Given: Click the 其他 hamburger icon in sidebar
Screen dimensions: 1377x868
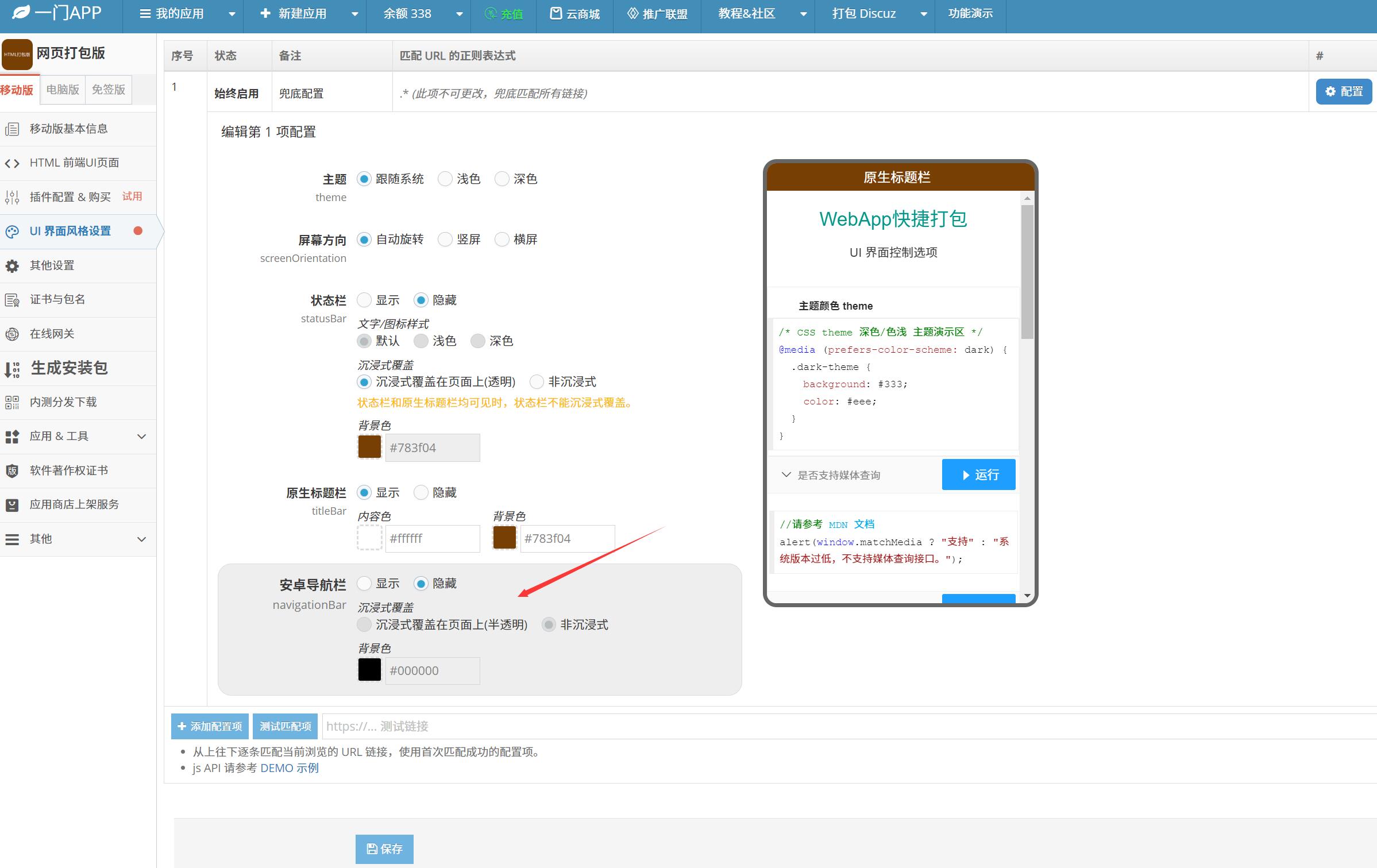Looking at the screenshot, I should pyautogui.click(x=12, y=539).
